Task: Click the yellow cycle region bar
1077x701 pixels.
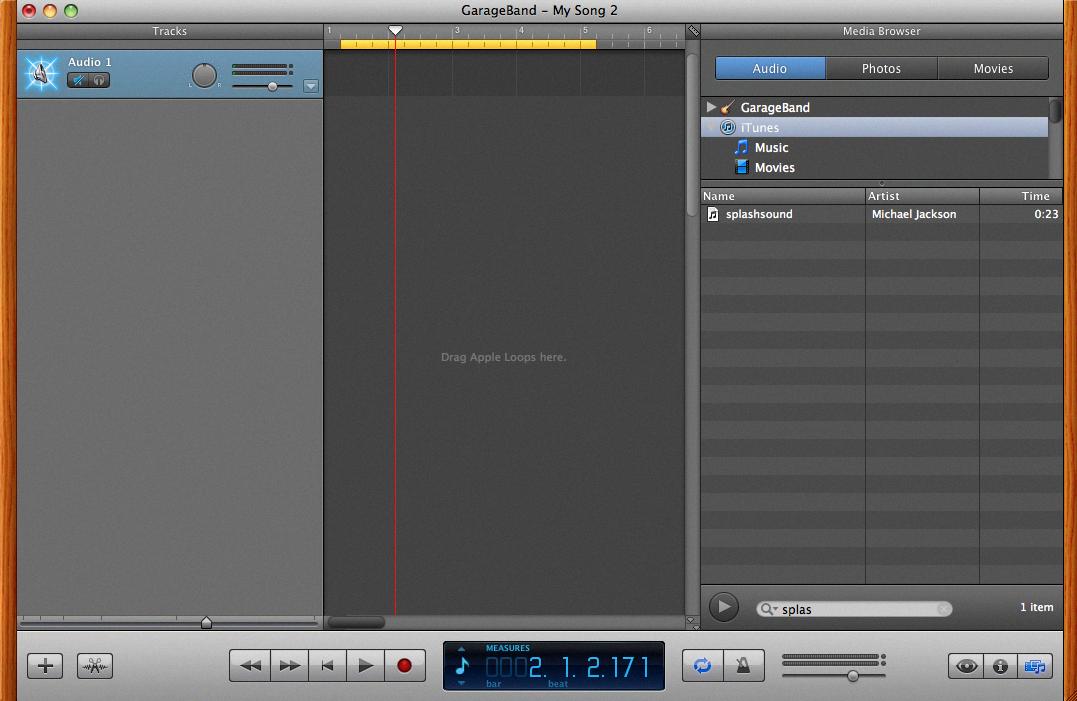Action: tap(468, 44)
